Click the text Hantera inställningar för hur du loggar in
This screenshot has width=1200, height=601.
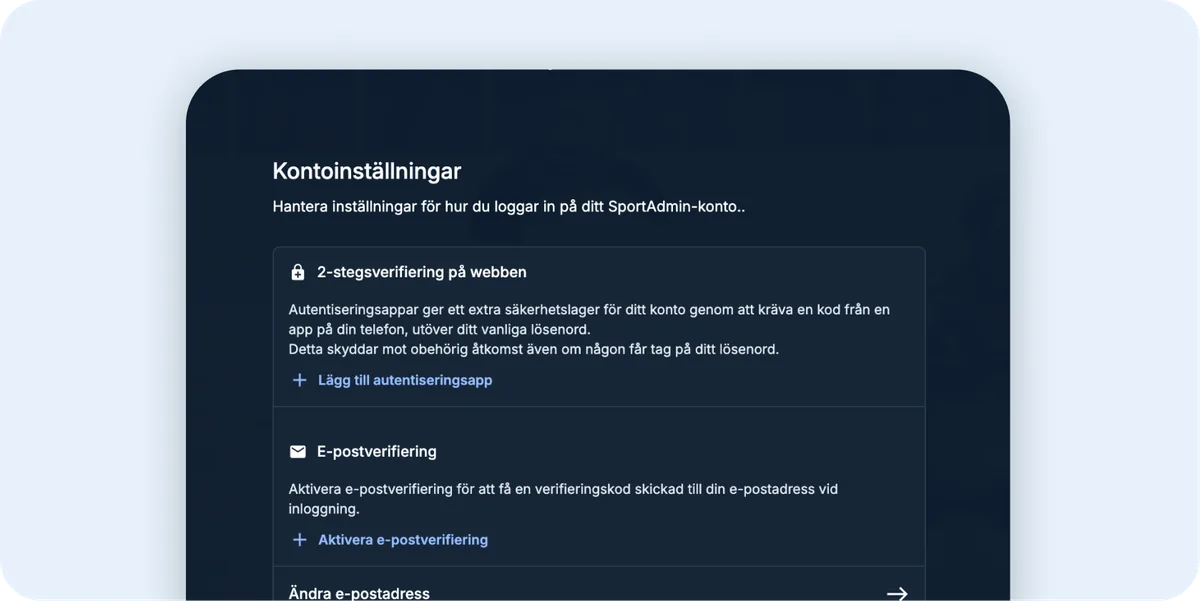click(509, 207)
